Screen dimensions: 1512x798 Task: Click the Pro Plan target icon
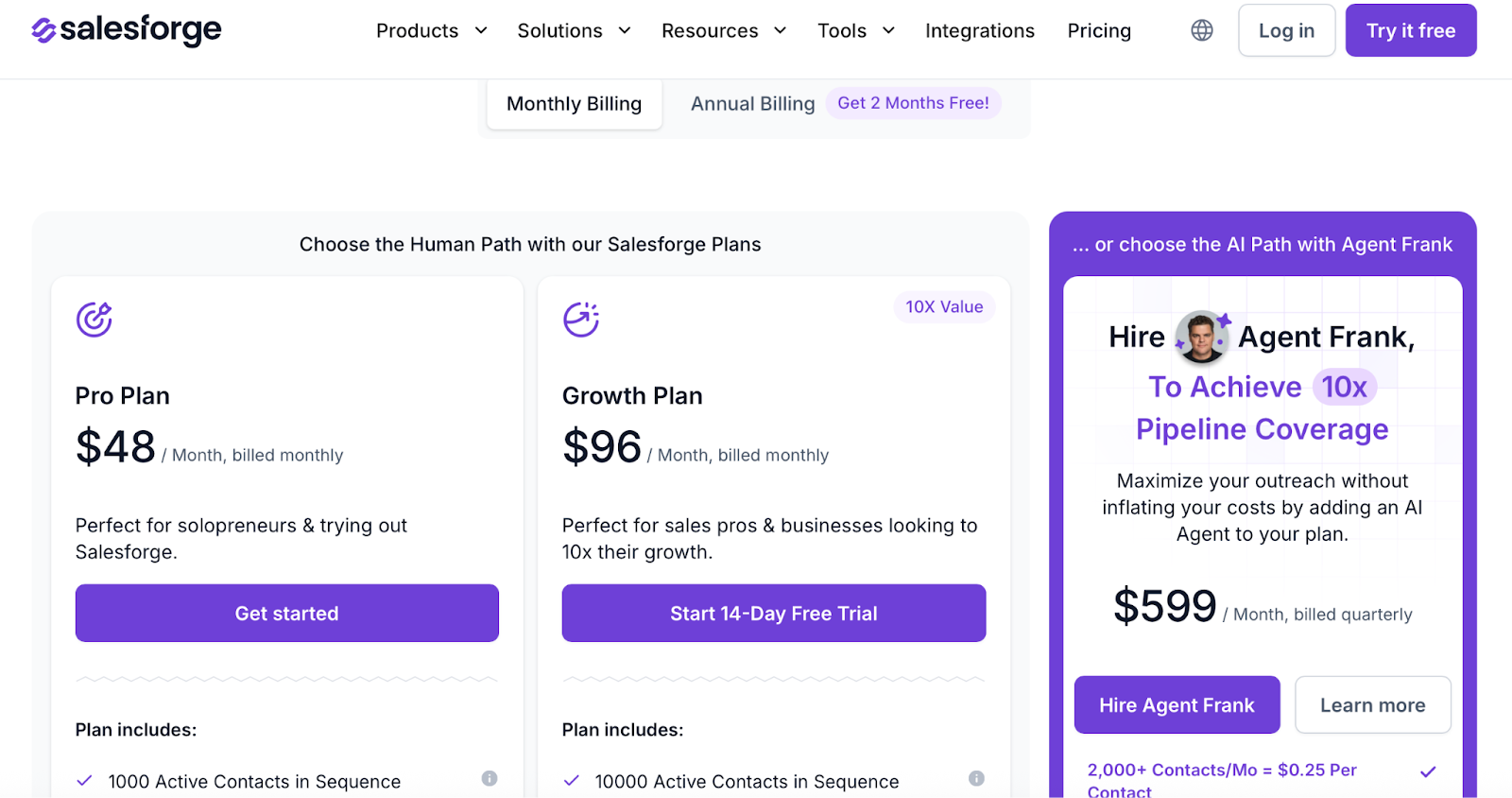(95, 319)
